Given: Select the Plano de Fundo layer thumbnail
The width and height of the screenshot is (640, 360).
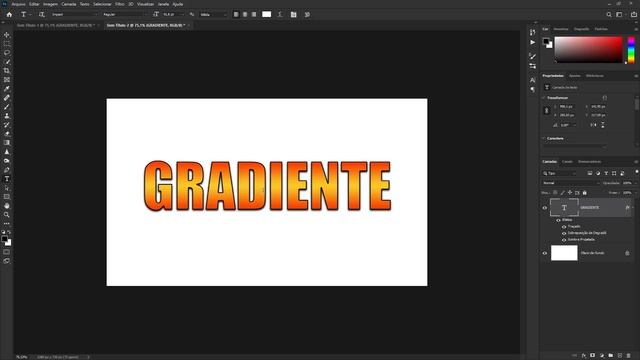Looking at the screenshot, I should 564,253.
